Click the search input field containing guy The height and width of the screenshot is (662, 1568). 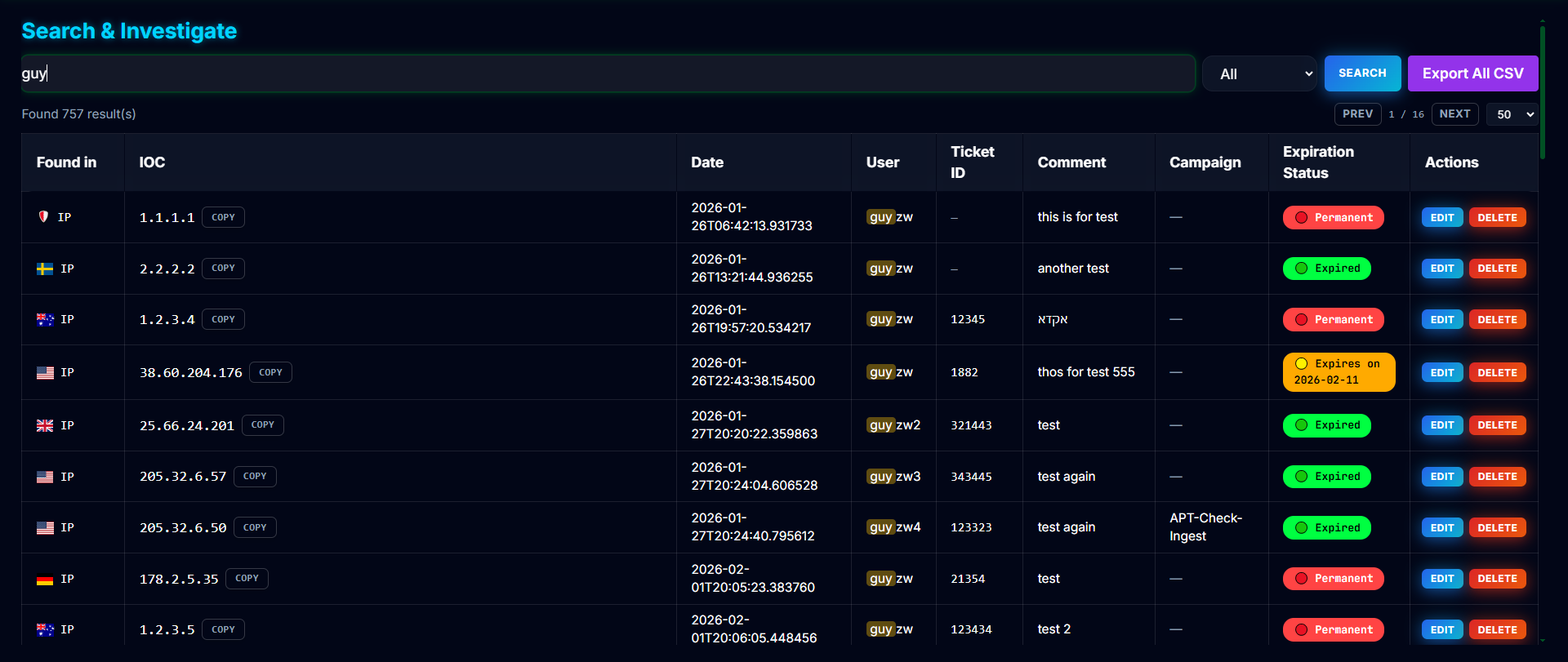(x=608, y=73)
